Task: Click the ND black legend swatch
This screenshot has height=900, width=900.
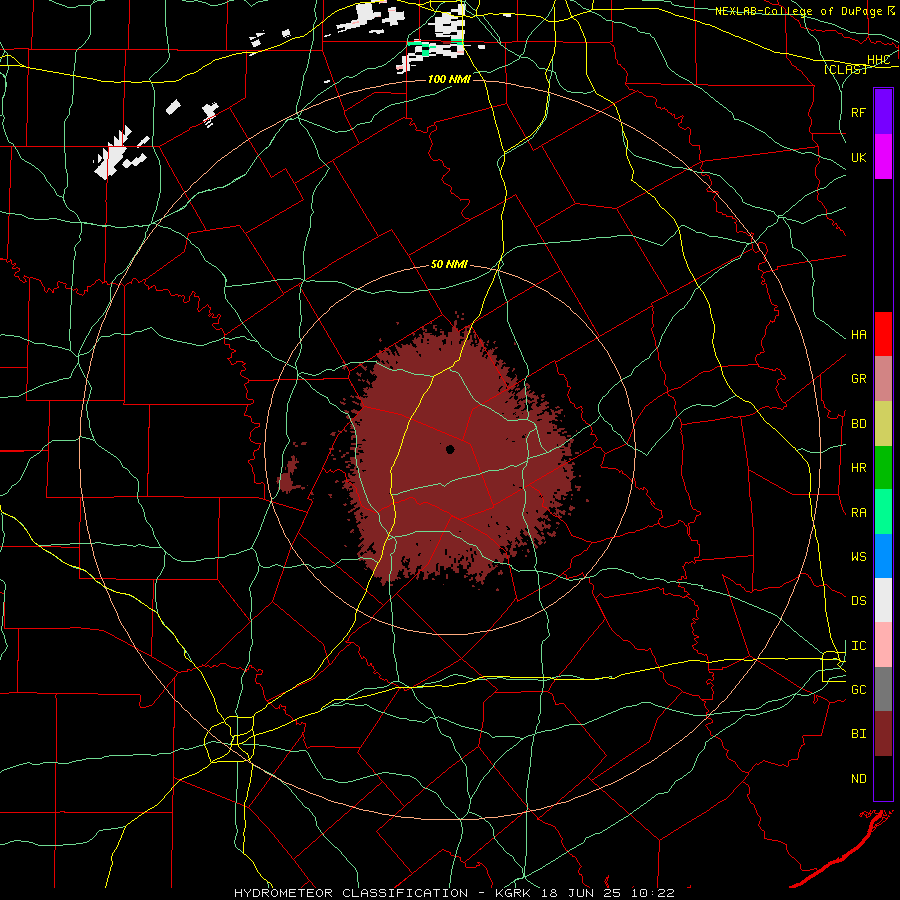Action: click(883, 778)
